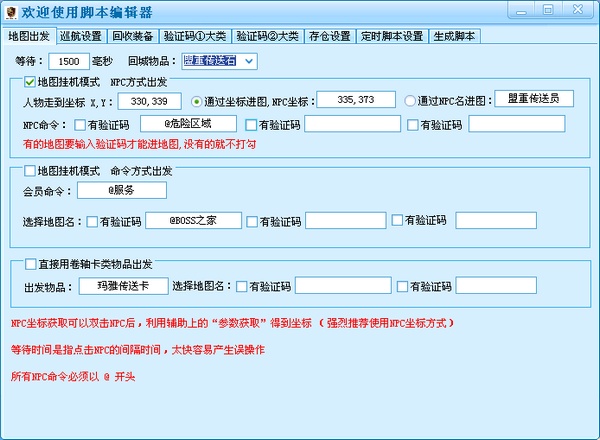600x440 pixels.
Task: Check second 有验证码 in 卷轴卡 section
Action: pyautogui.click(x=402, y=287)
